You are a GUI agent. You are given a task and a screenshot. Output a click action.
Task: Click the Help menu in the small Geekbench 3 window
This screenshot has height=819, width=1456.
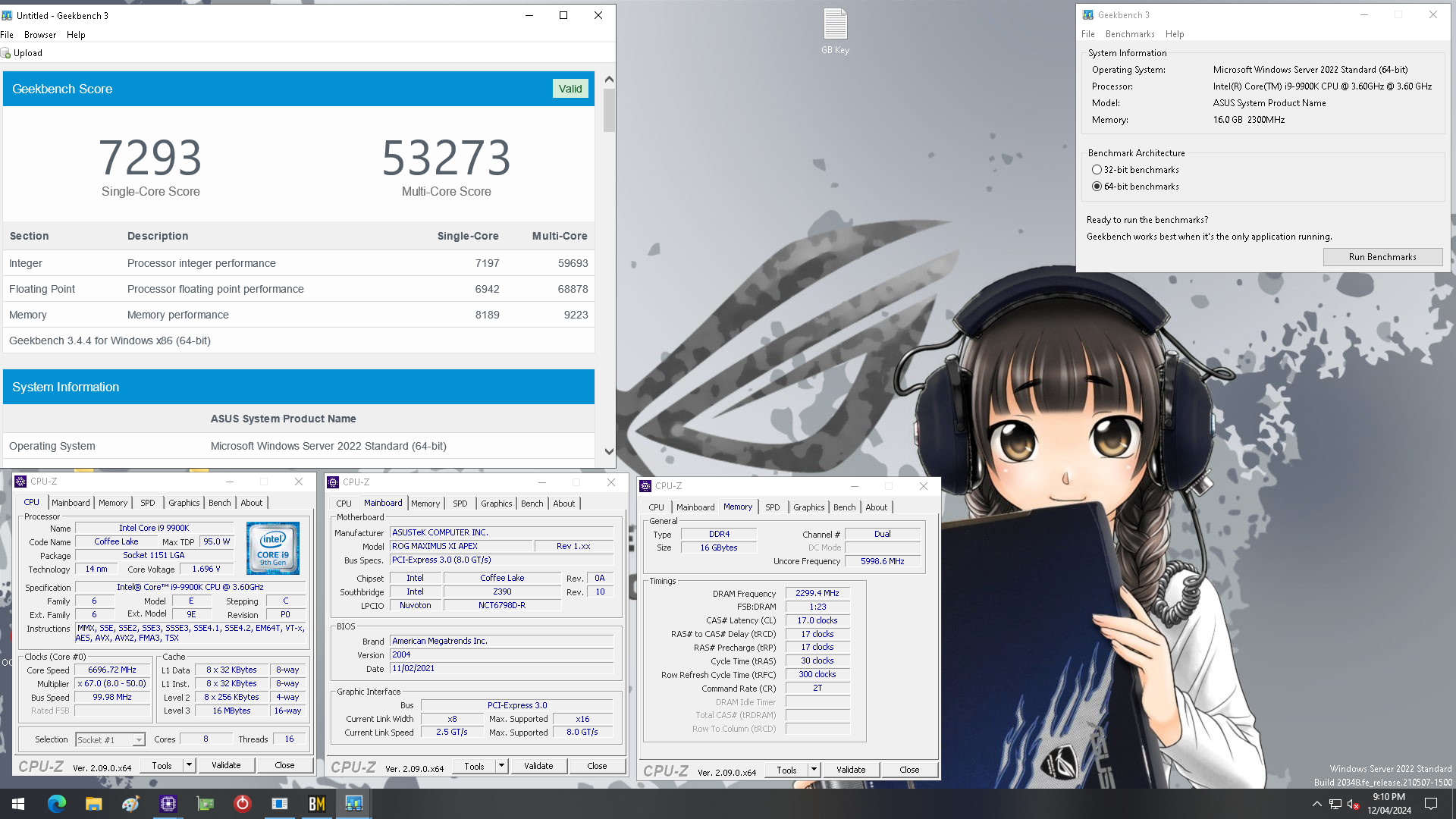pyautogui.click(x=1175, y=34)
